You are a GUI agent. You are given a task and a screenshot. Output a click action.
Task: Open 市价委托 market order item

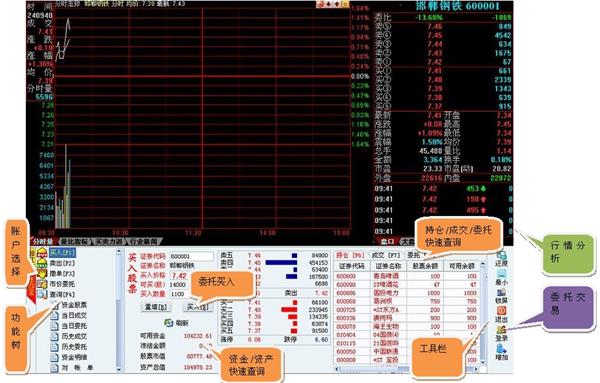click(62, 284)
